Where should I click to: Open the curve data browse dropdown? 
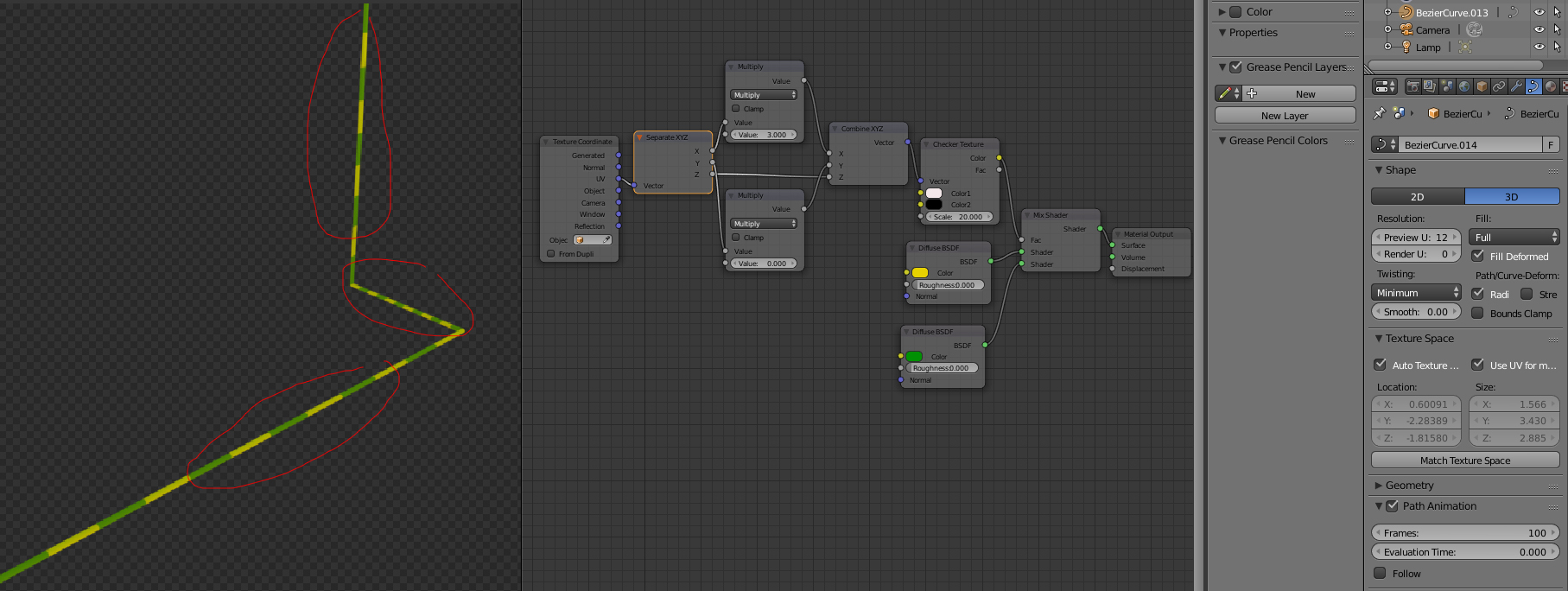click(x=1385, y=144)
